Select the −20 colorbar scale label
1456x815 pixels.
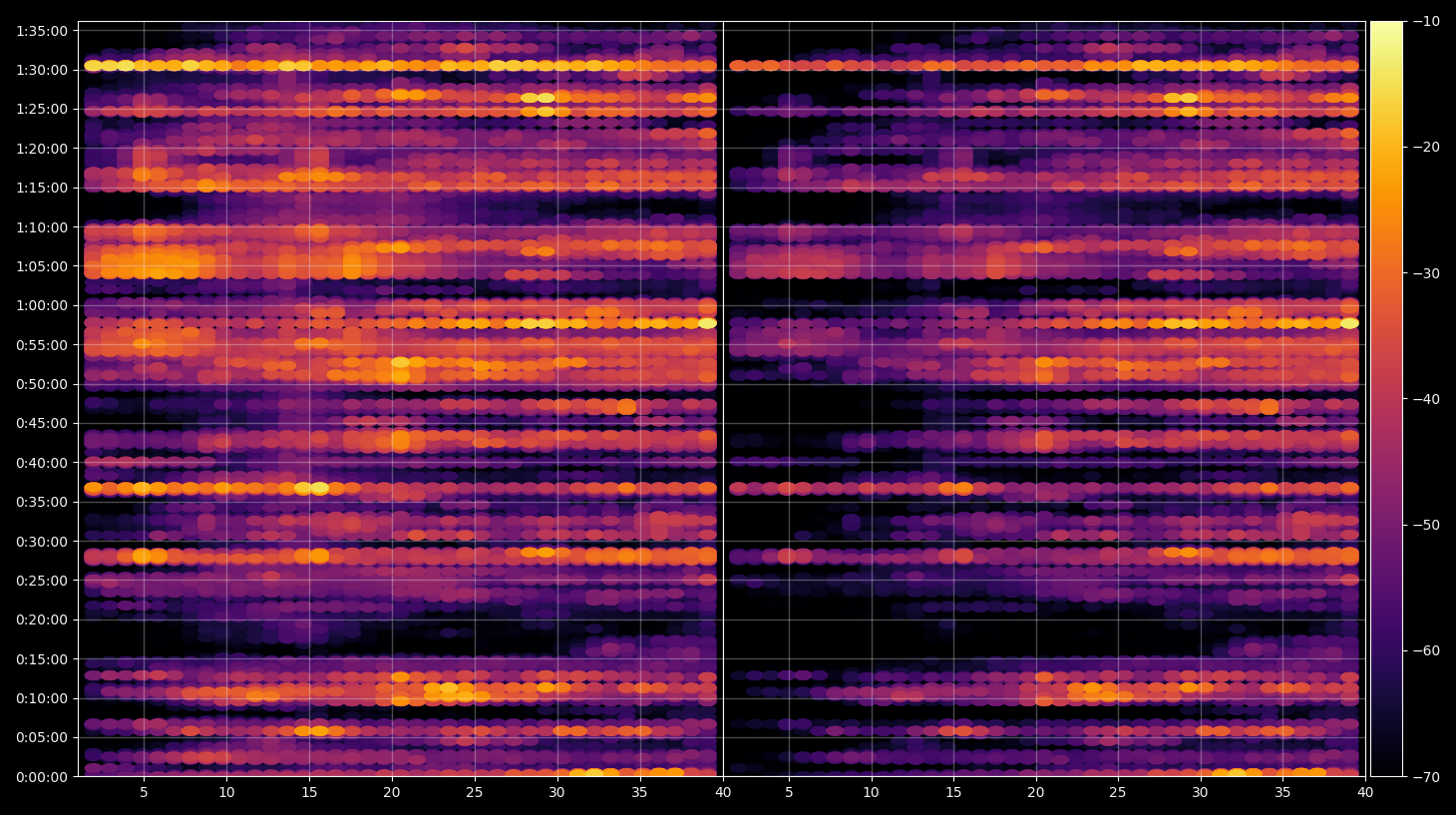[x=1427, y=148]
